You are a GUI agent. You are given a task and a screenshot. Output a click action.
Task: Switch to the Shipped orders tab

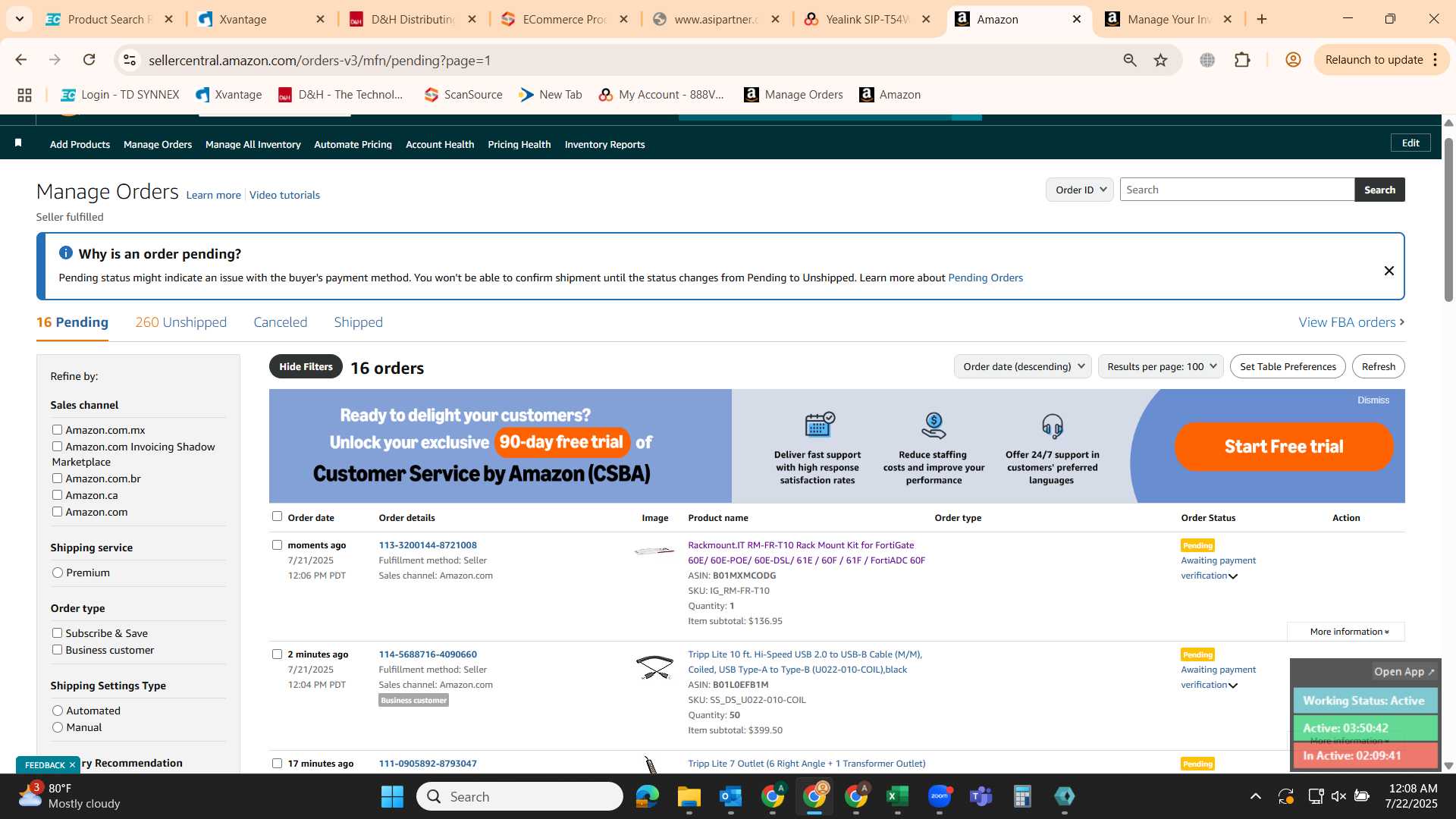pyautogui.click(x=358, y=322)
